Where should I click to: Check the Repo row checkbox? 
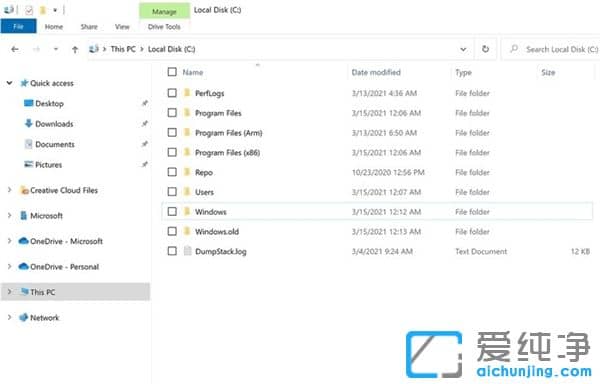pos(172,172)
